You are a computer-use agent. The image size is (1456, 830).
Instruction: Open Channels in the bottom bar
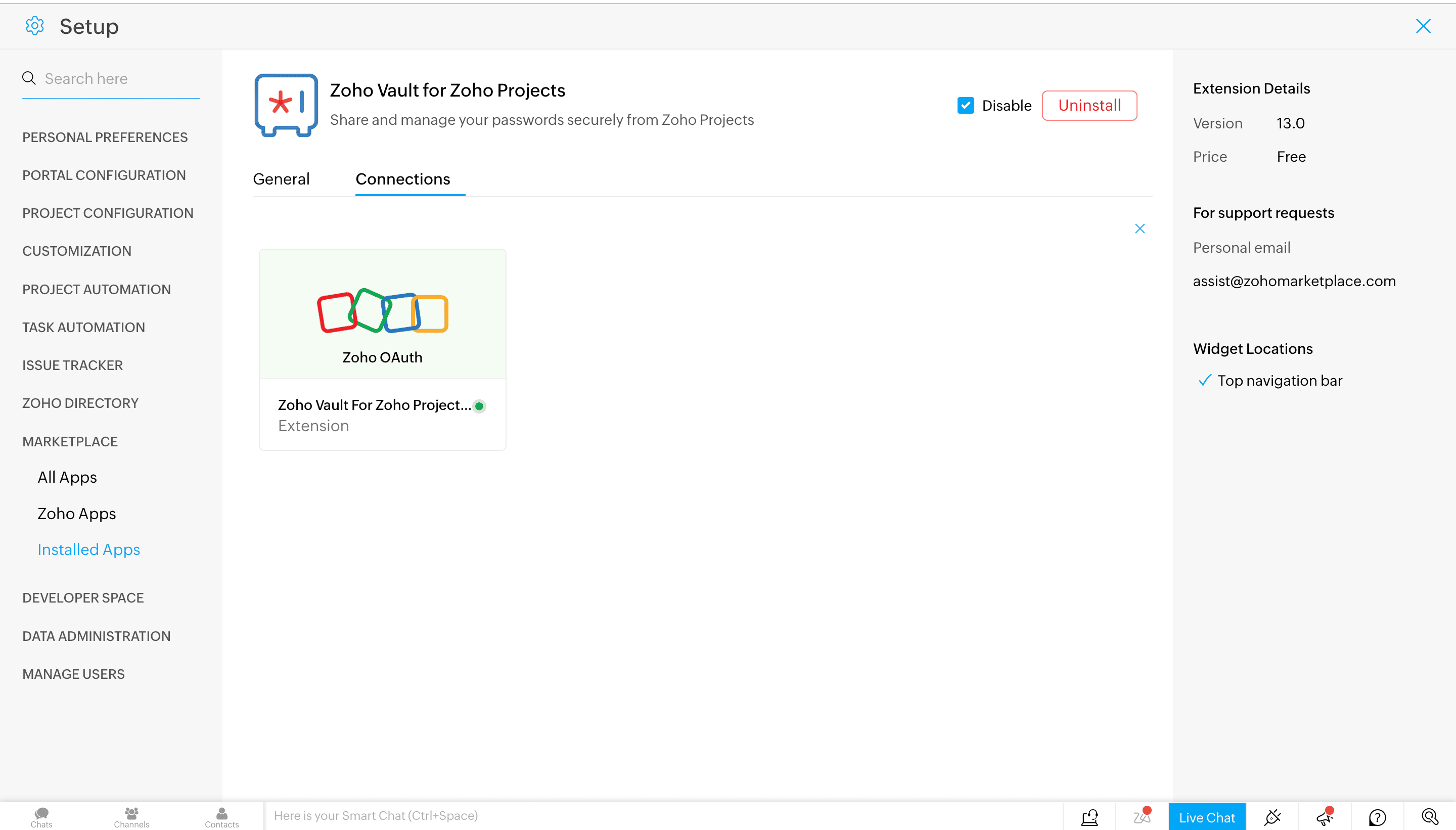pos(131,817)
